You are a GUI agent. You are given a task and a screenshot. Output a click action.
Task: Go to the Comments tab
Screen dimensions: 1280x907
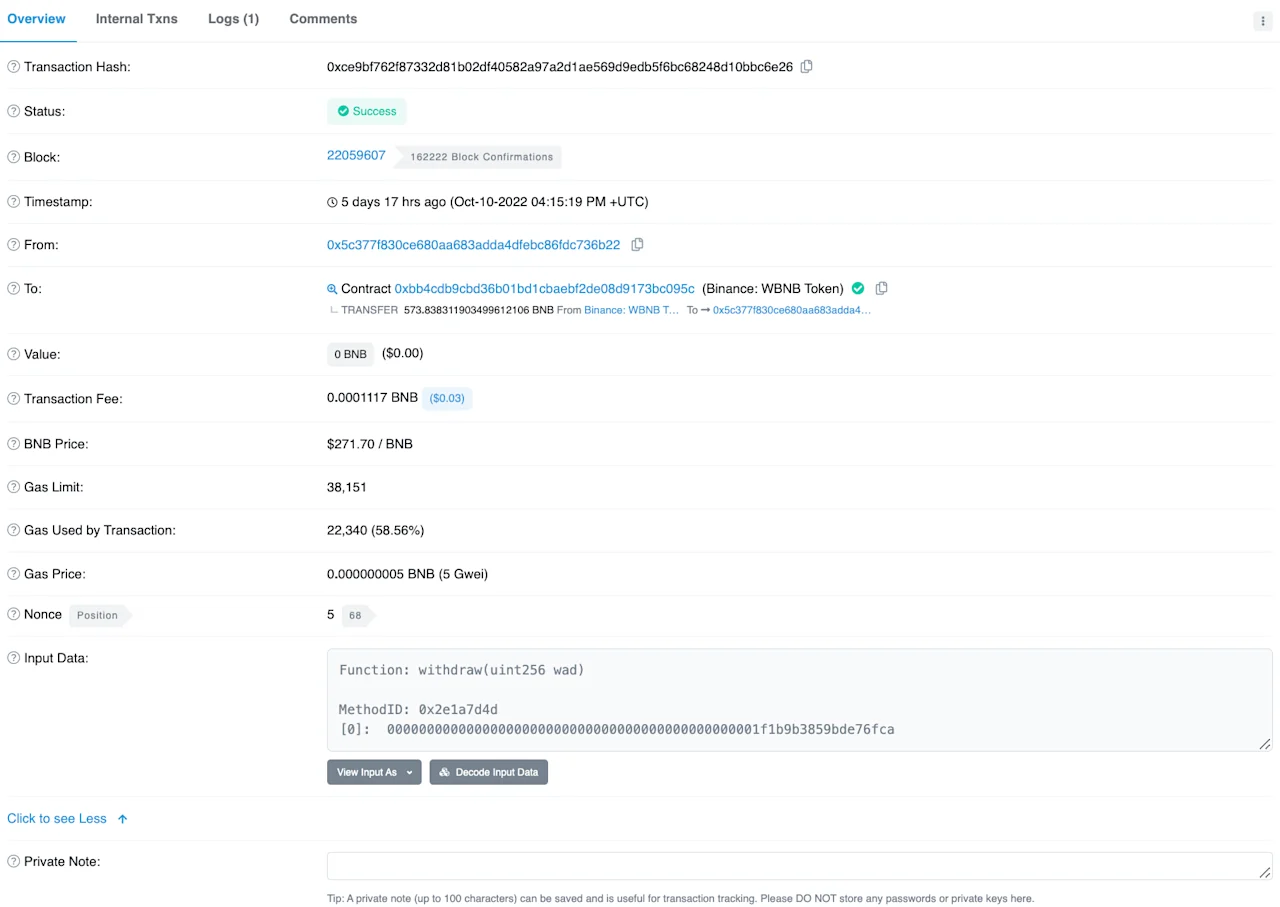click(323, 19)
